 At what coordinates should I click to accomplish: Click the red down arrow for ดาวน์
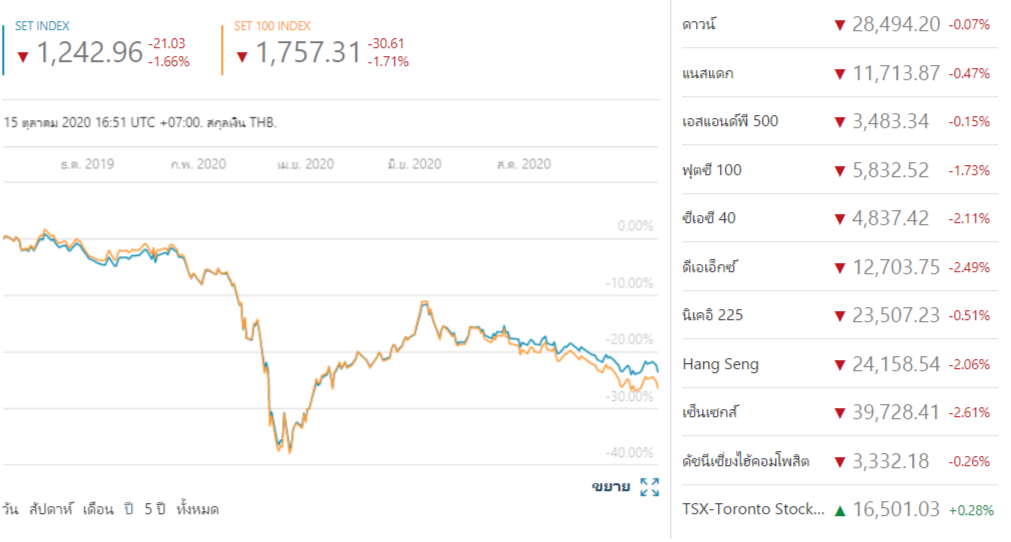tap(840, 25)
